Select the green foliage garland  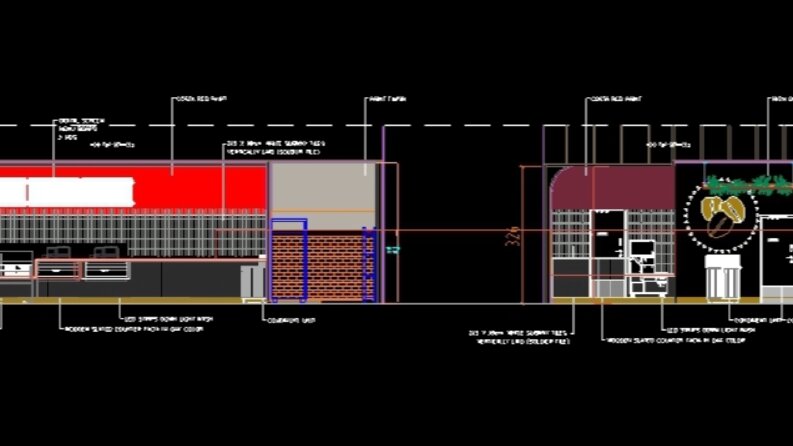pyautogui.click(x=748, y=185)
